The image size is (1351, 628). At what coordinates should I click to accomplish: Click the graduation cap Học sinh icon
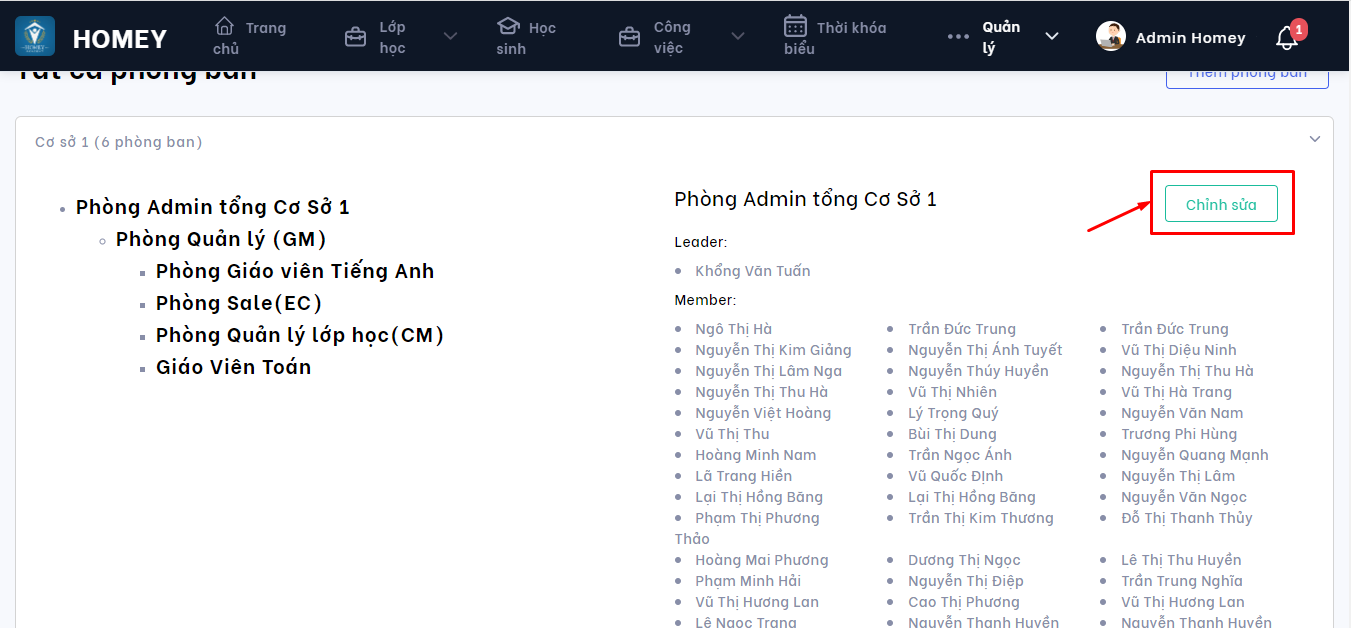coord(509,26)
